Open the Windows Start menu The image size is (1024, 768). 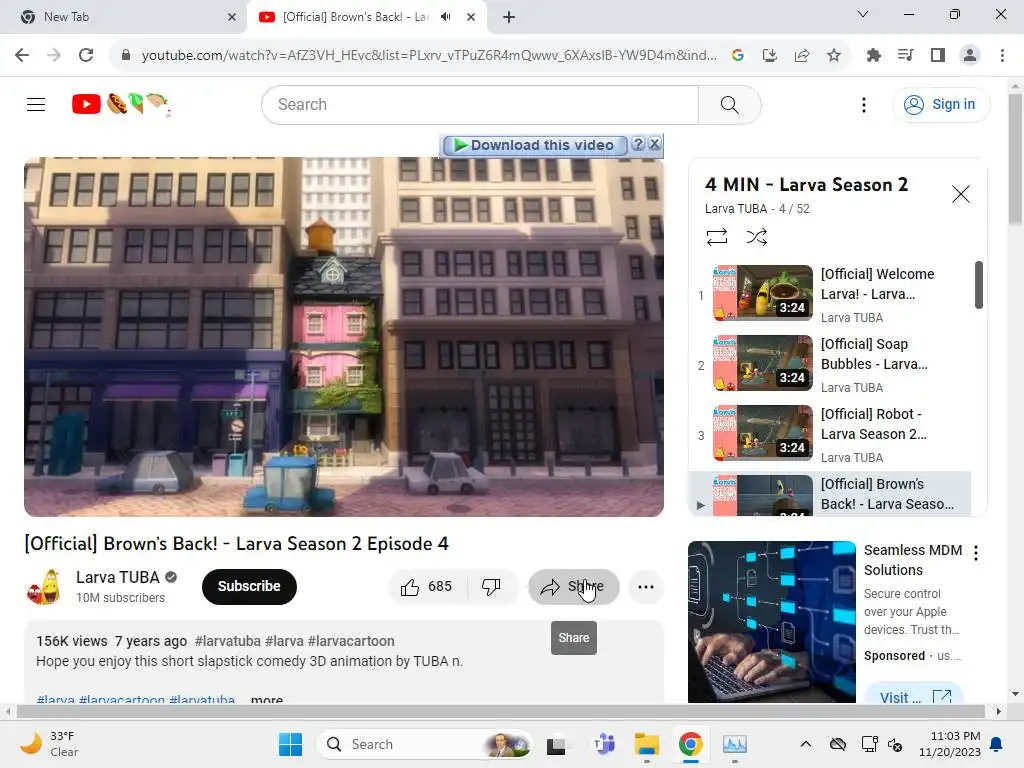coord(290,744)
